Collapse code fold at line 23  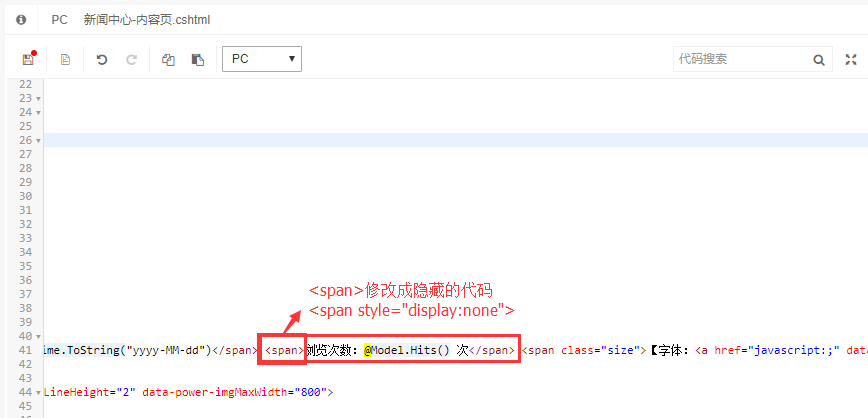click(x=38, y=99)
